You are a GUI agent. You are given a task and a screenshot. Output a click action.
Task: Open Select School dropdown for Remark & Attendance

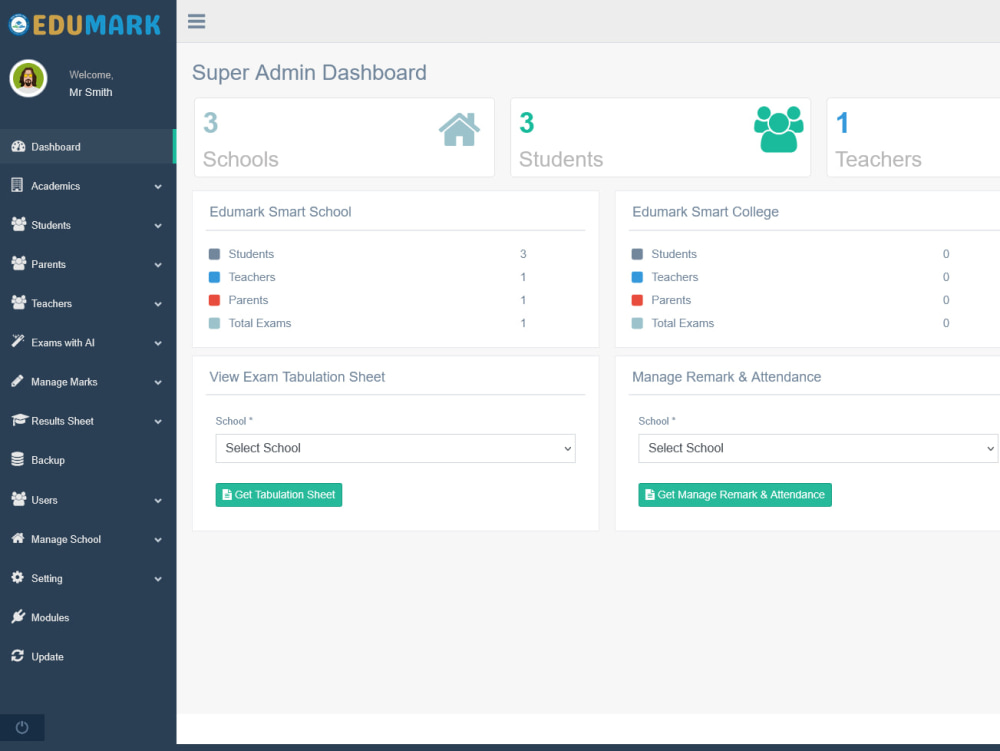[818, 448]
